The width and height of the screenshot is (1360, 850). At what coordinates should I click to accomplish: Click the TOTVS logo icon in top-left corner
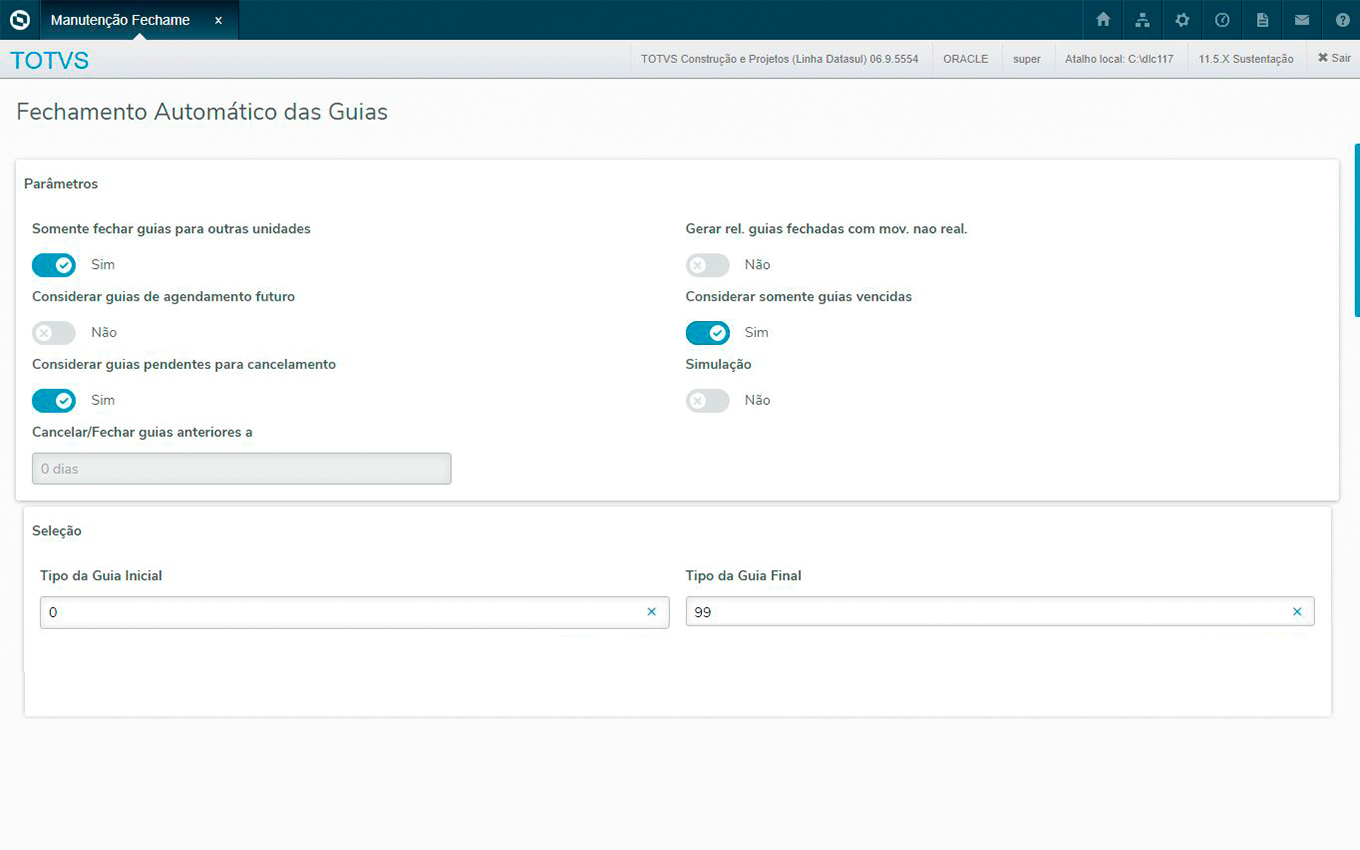20,20
